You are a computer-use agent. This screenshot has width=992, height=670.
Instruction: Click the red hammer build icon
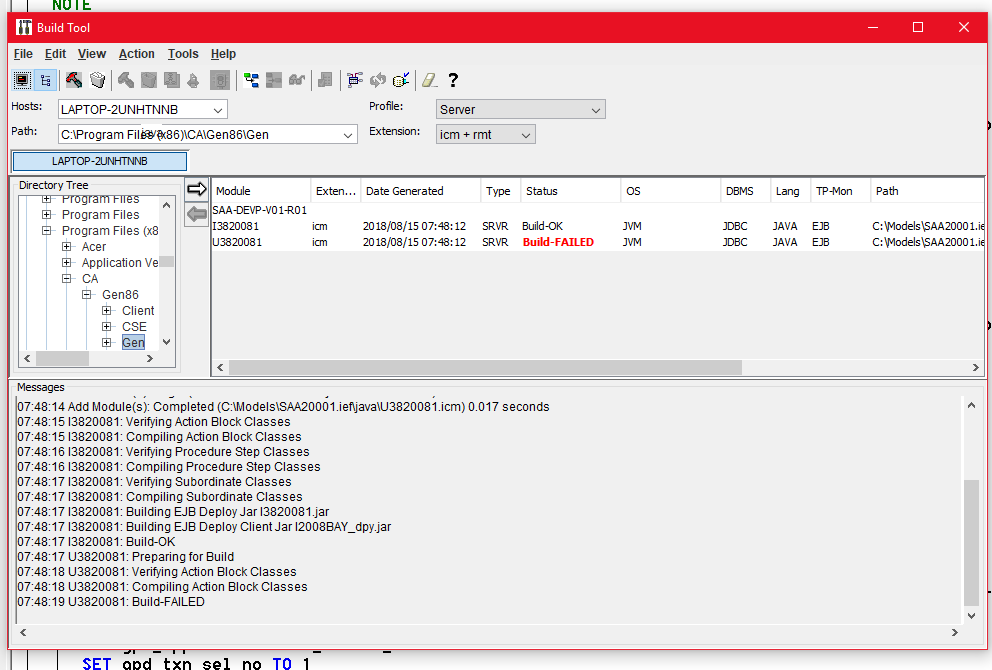tap(73, 80)
